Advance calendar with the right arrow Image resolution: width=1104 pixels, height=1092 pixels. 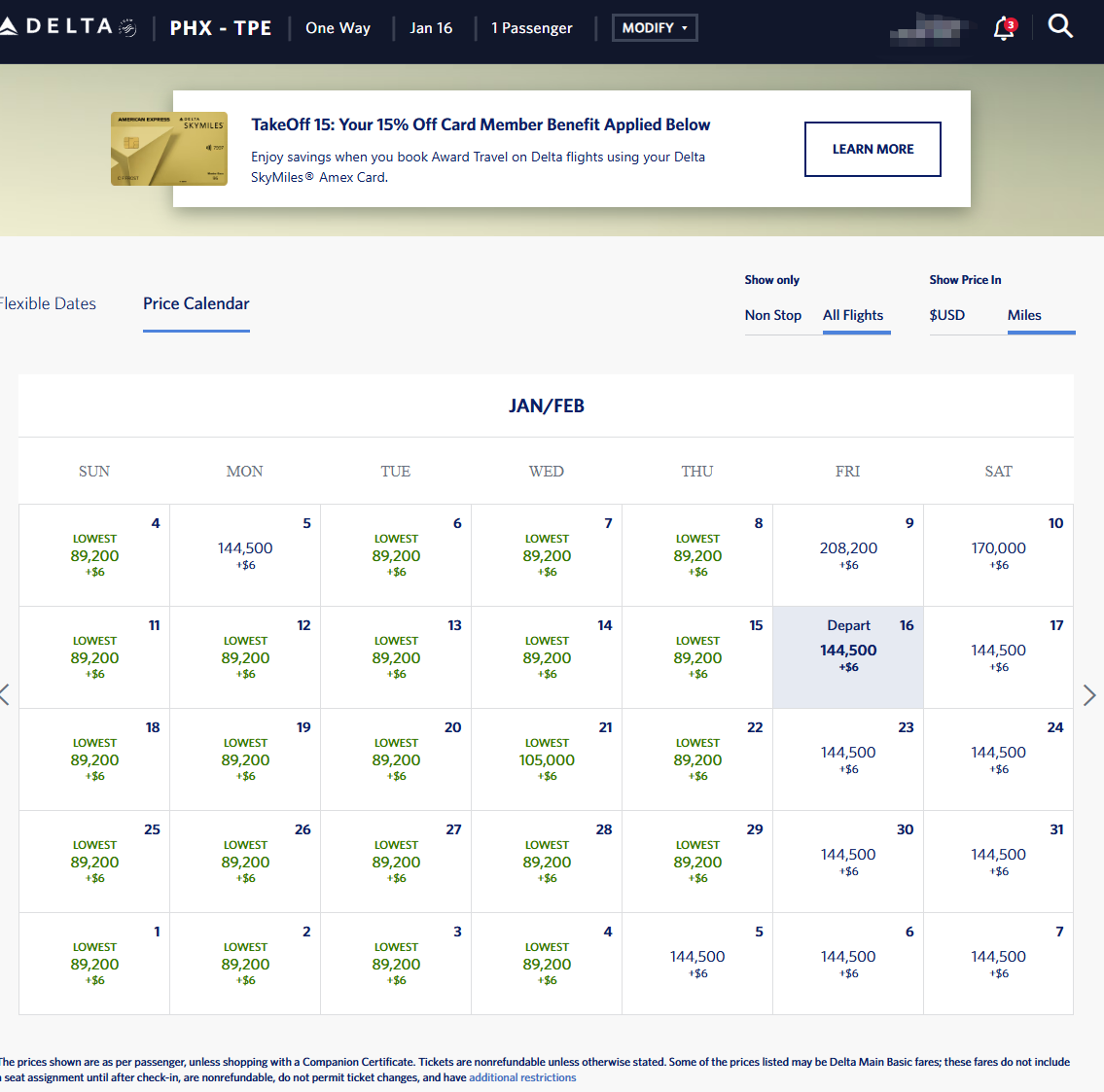point(1089,695)
